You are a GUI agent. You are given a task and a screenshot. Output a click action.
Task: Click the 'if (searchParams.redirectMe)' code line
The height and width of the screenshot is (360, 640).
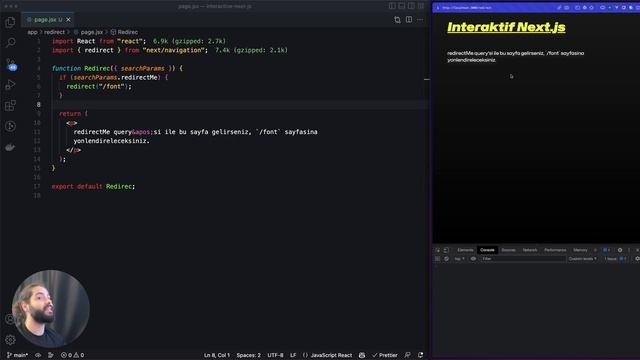coord(113,77)
